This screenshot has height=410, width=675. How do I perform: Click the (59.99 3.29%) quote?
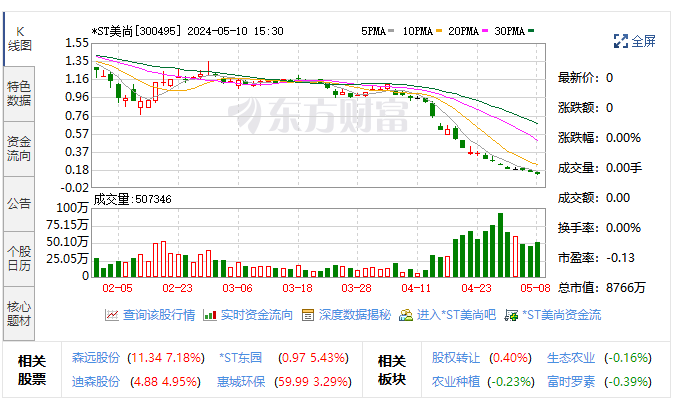pos(313,382)
